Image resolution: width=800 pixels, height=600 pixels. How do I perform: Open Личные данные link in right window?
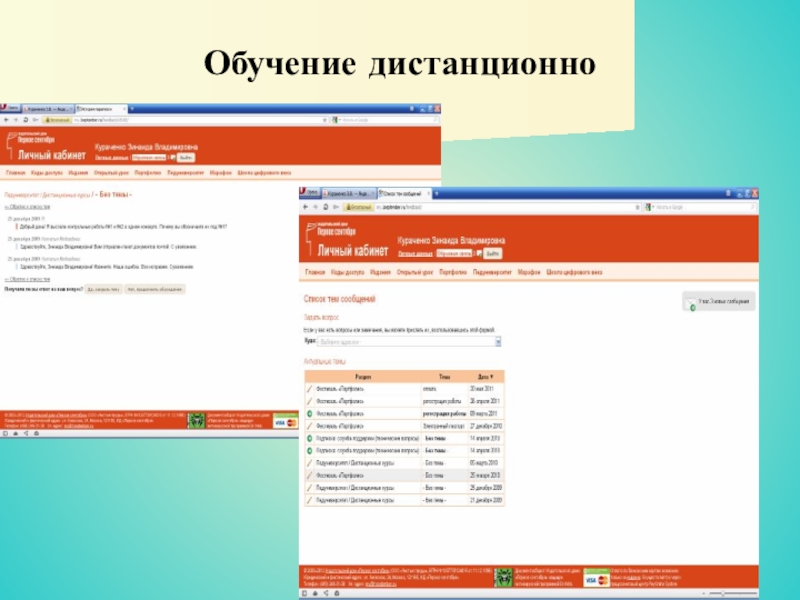pyautogui.click(x=415, y=254)
